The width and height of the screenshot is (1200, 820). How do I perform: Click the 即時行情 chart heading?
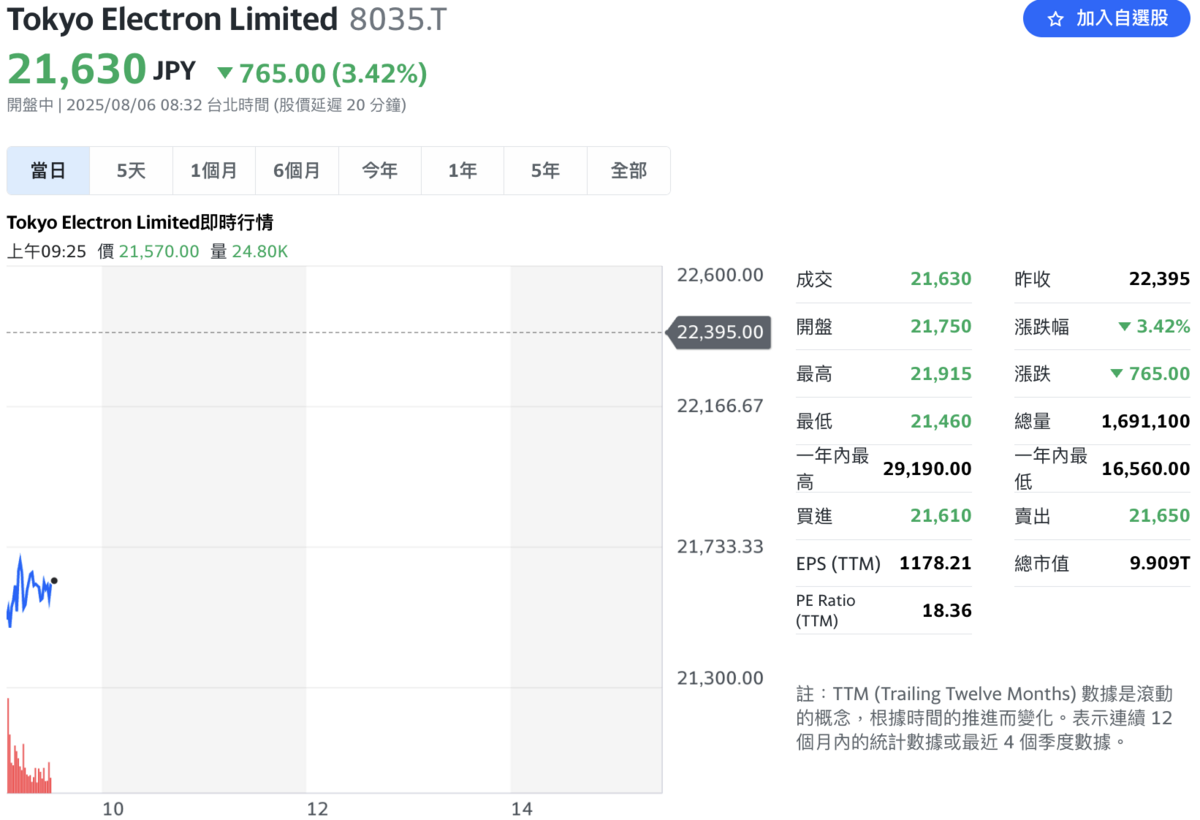pos(140,222)
